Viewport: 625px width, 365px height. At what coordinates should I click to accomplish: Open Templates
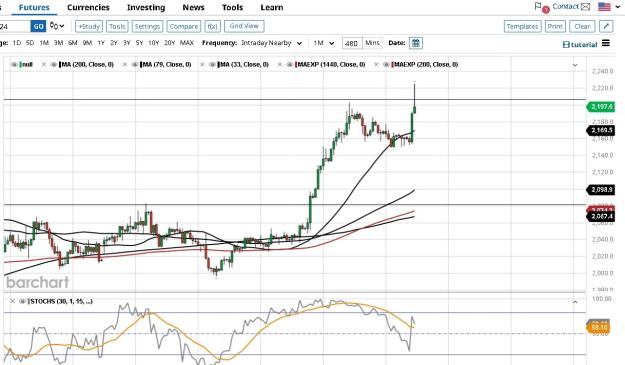pos(522,26)
